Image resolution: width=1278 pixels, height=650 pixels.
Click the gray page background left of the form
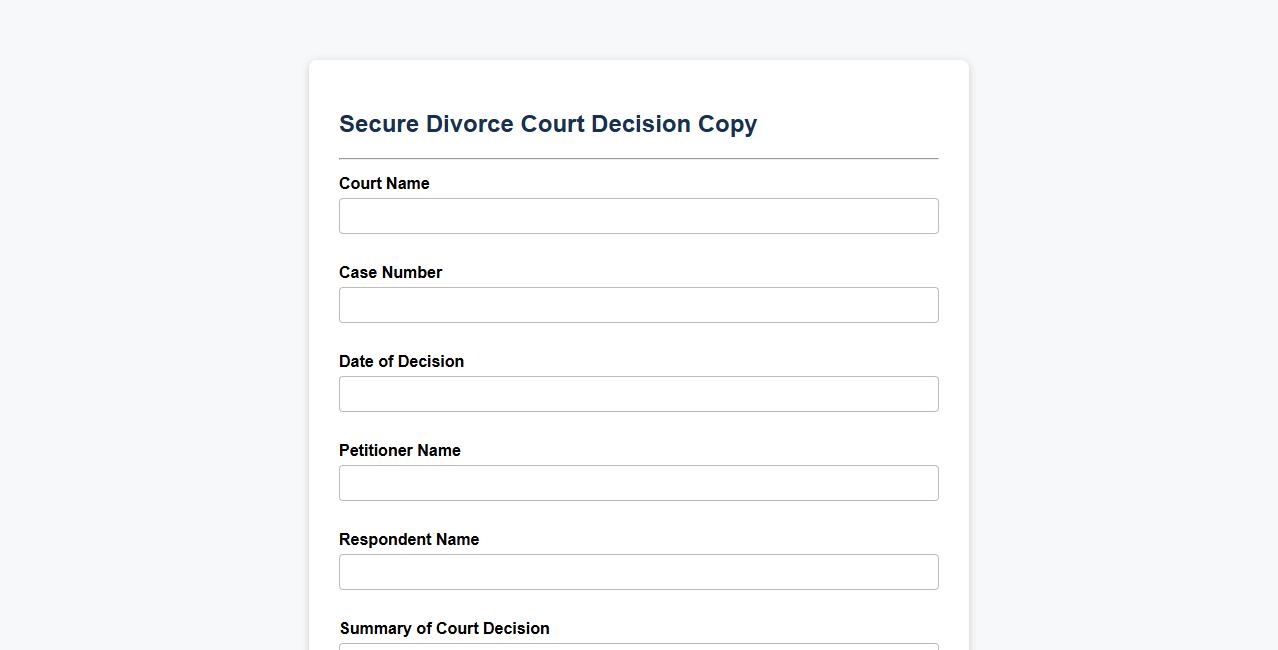tap(150, 350)
